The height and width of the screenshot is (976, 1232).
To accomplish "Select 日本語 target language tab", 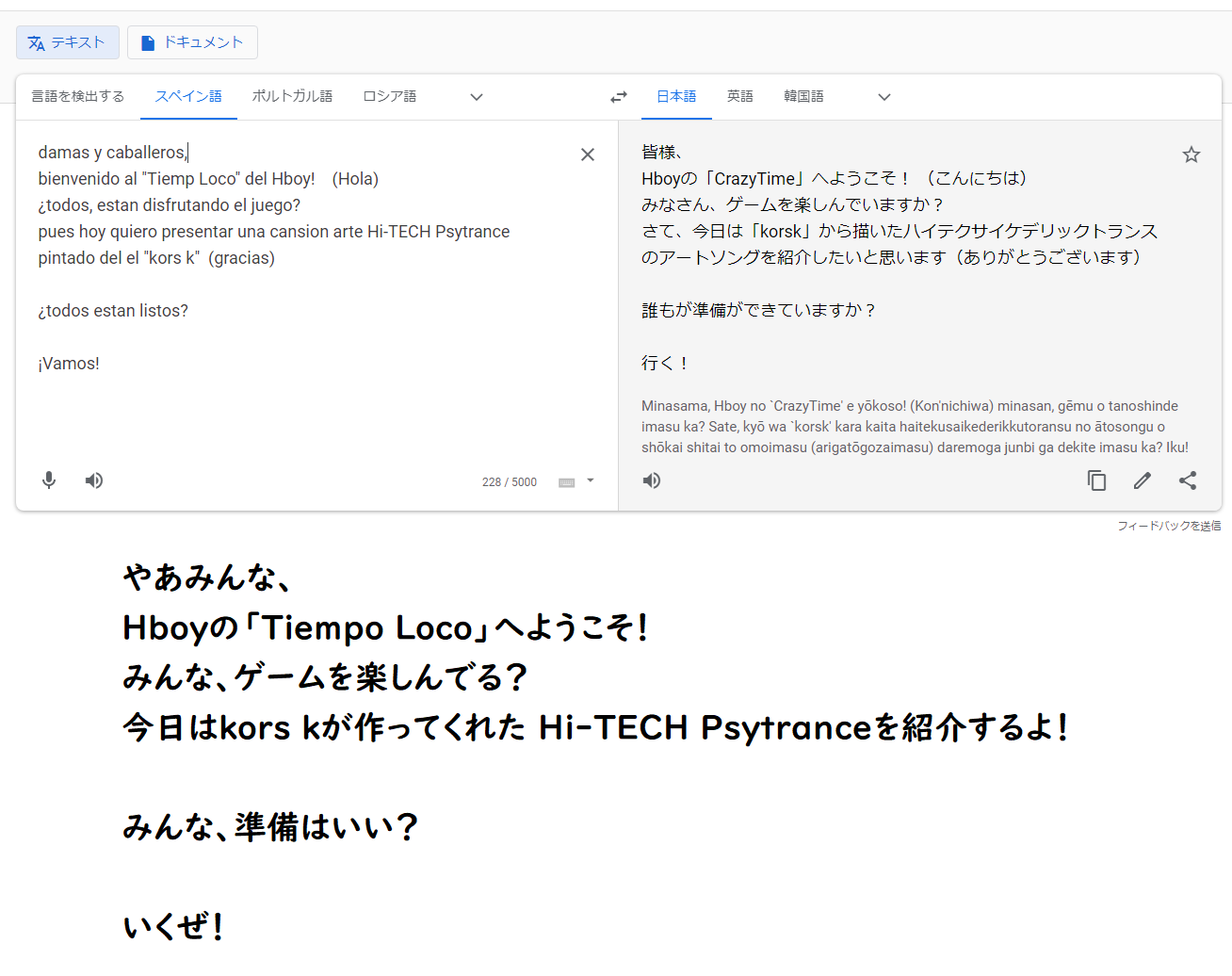I will click(676, 96).
